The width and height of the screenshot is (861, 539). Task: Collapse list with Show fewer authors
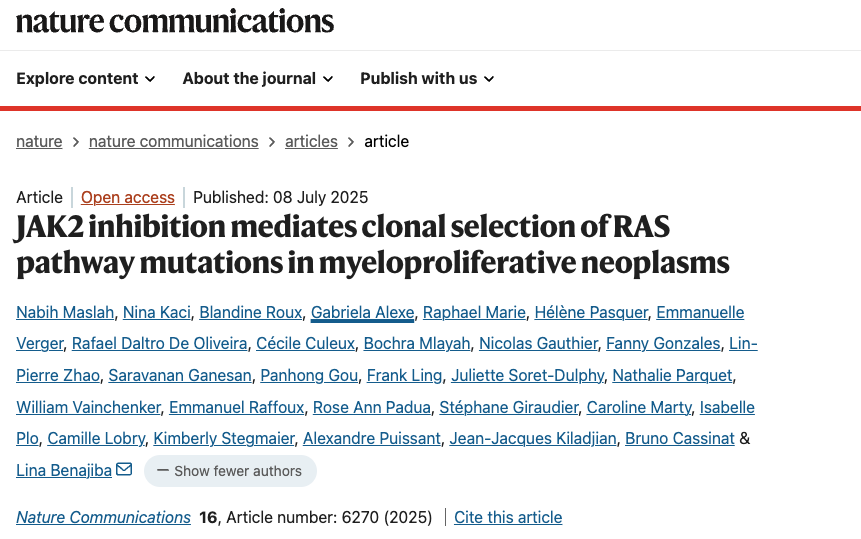pos(230,471)
